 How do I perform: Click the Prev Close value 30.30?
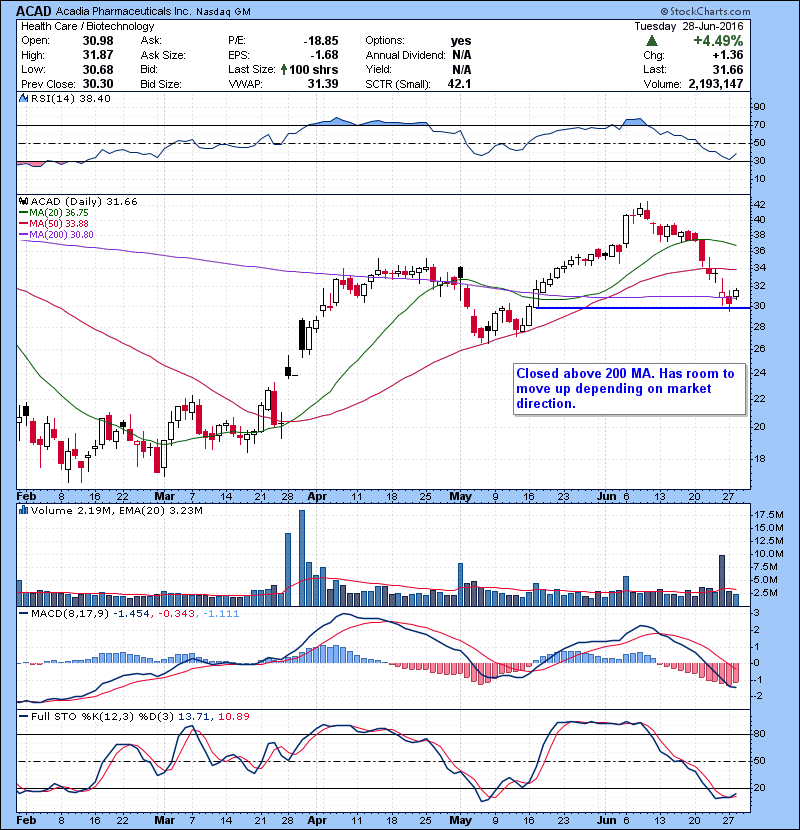pos(98,84)
